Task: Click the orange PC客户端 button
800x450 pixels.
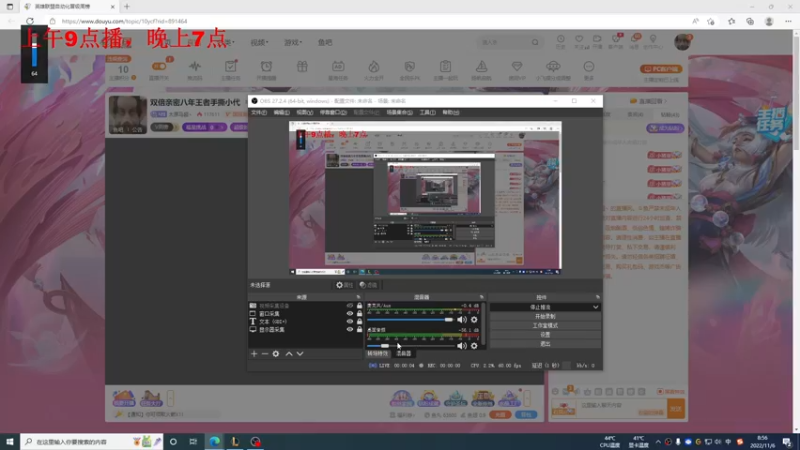Action: (x=661, y=69)
